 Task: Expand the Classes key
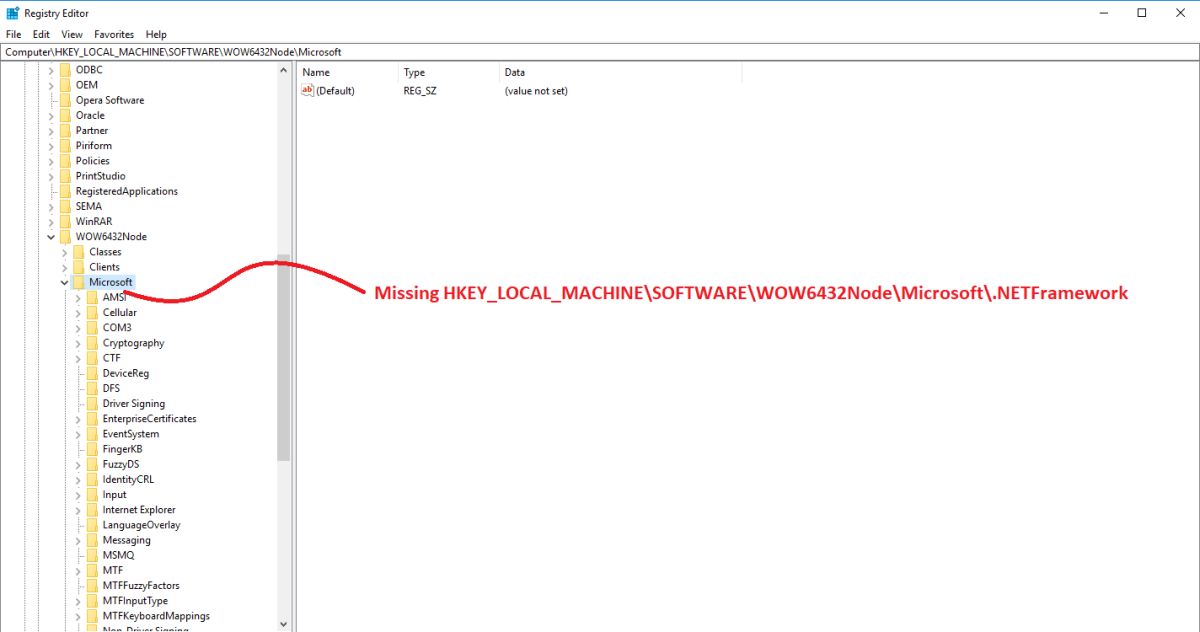65,252
